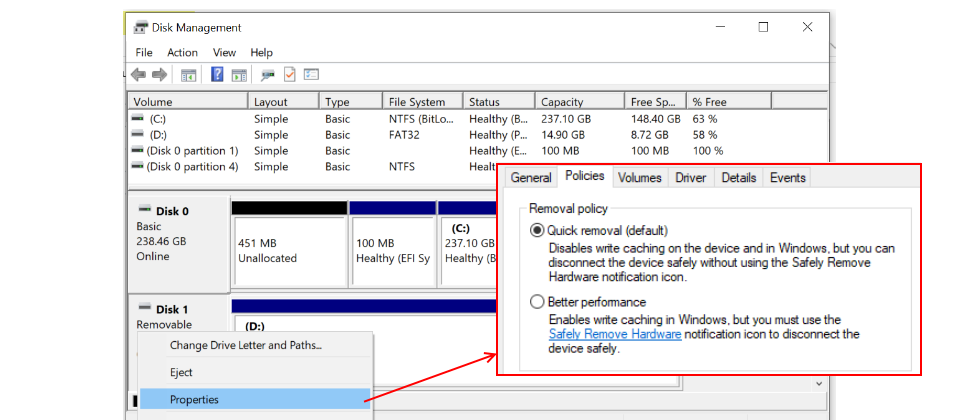Click the Forward arrow in the toolbar

[x=159, y=75]
